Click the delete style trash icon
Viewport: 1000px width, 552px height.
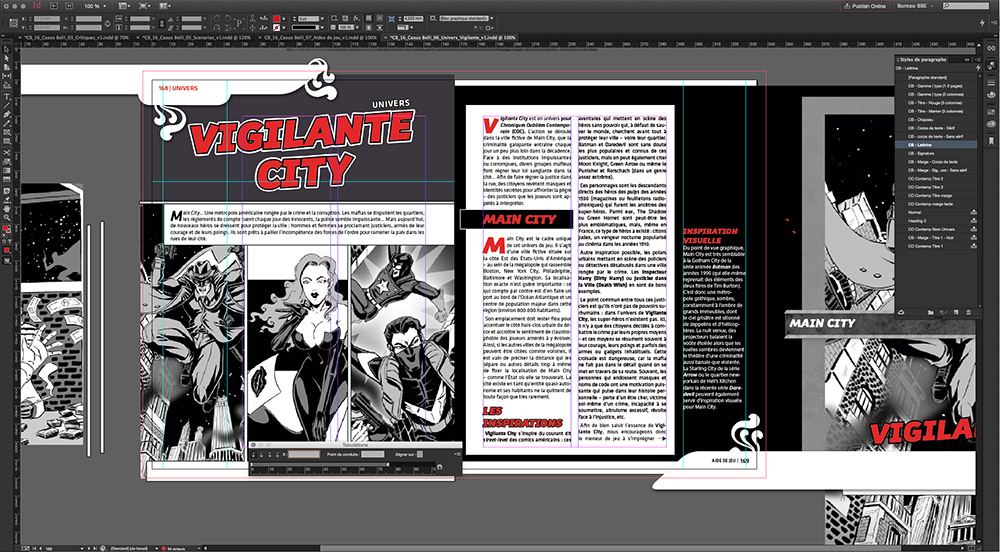click(969, 312)
